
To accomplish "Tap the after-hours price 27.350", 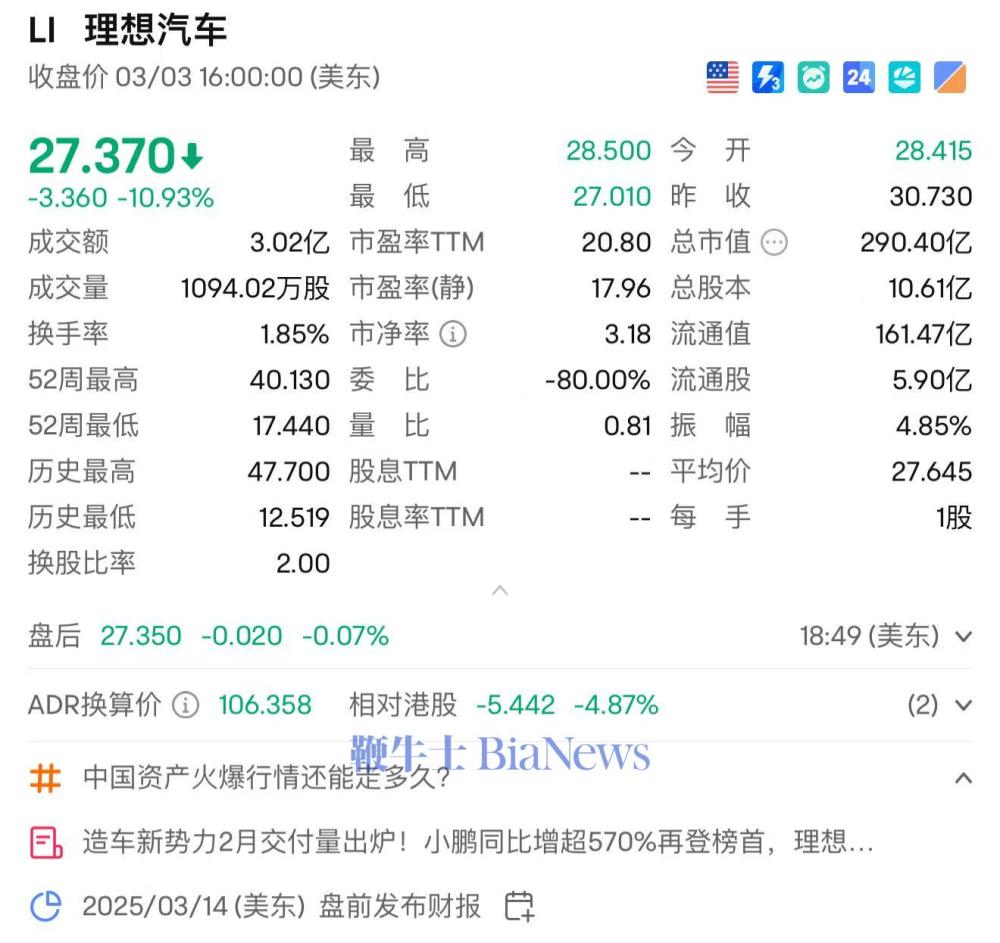I will [x=140, y=636].
